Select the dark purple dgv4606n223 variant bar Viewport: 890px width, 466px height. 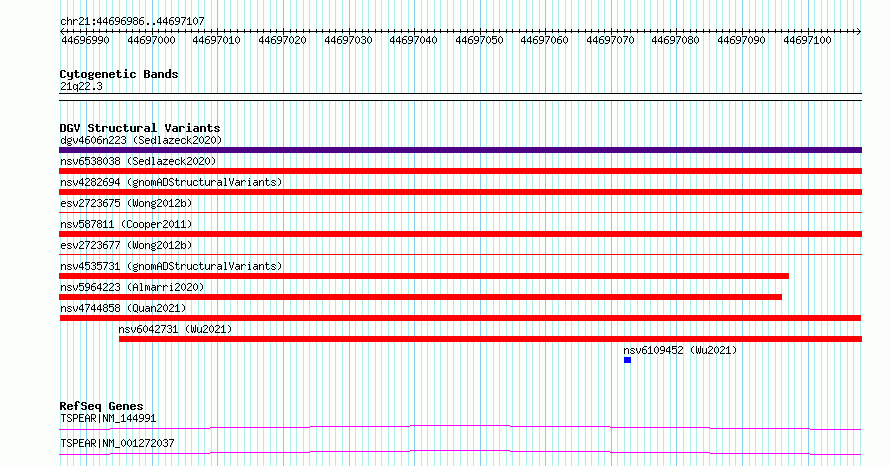tap(460, 150)
